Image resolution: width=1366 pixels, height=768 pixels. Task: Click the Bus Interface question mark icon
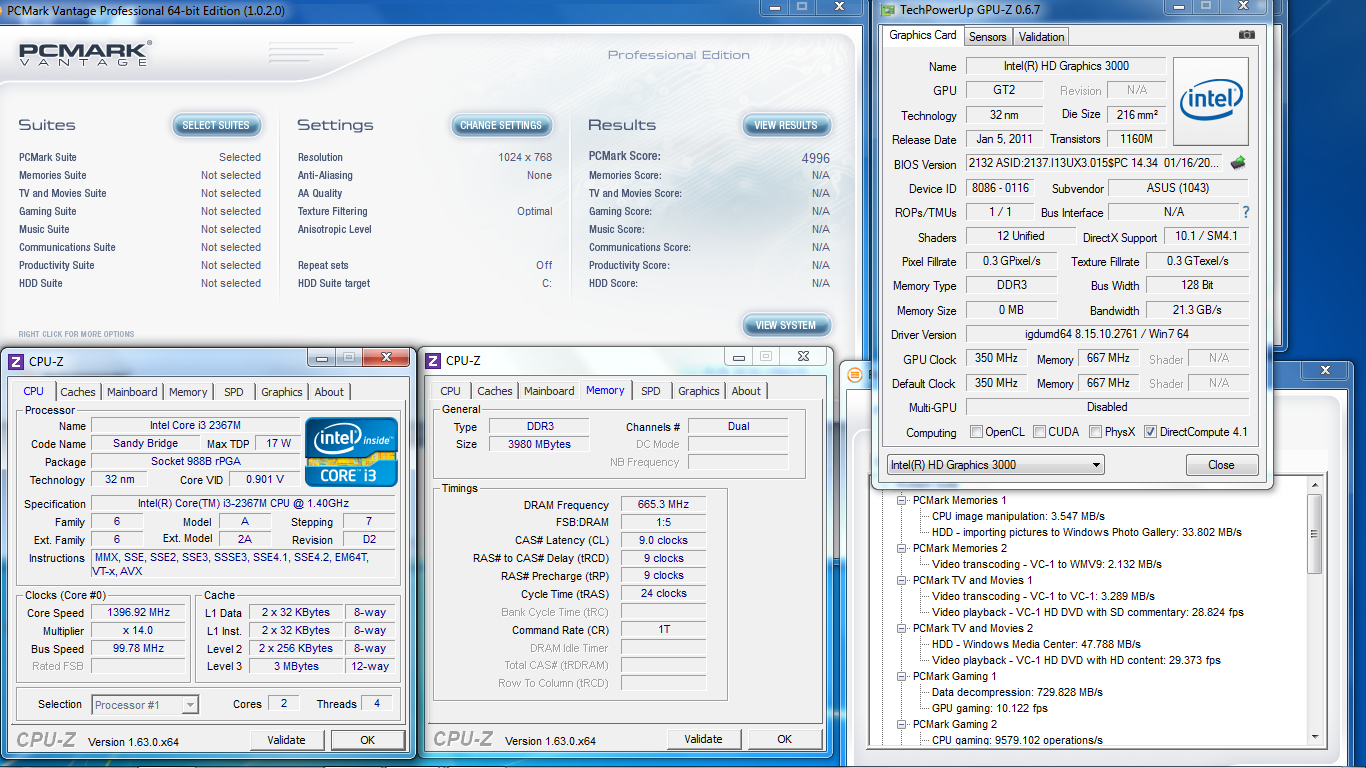point(1245,212)
